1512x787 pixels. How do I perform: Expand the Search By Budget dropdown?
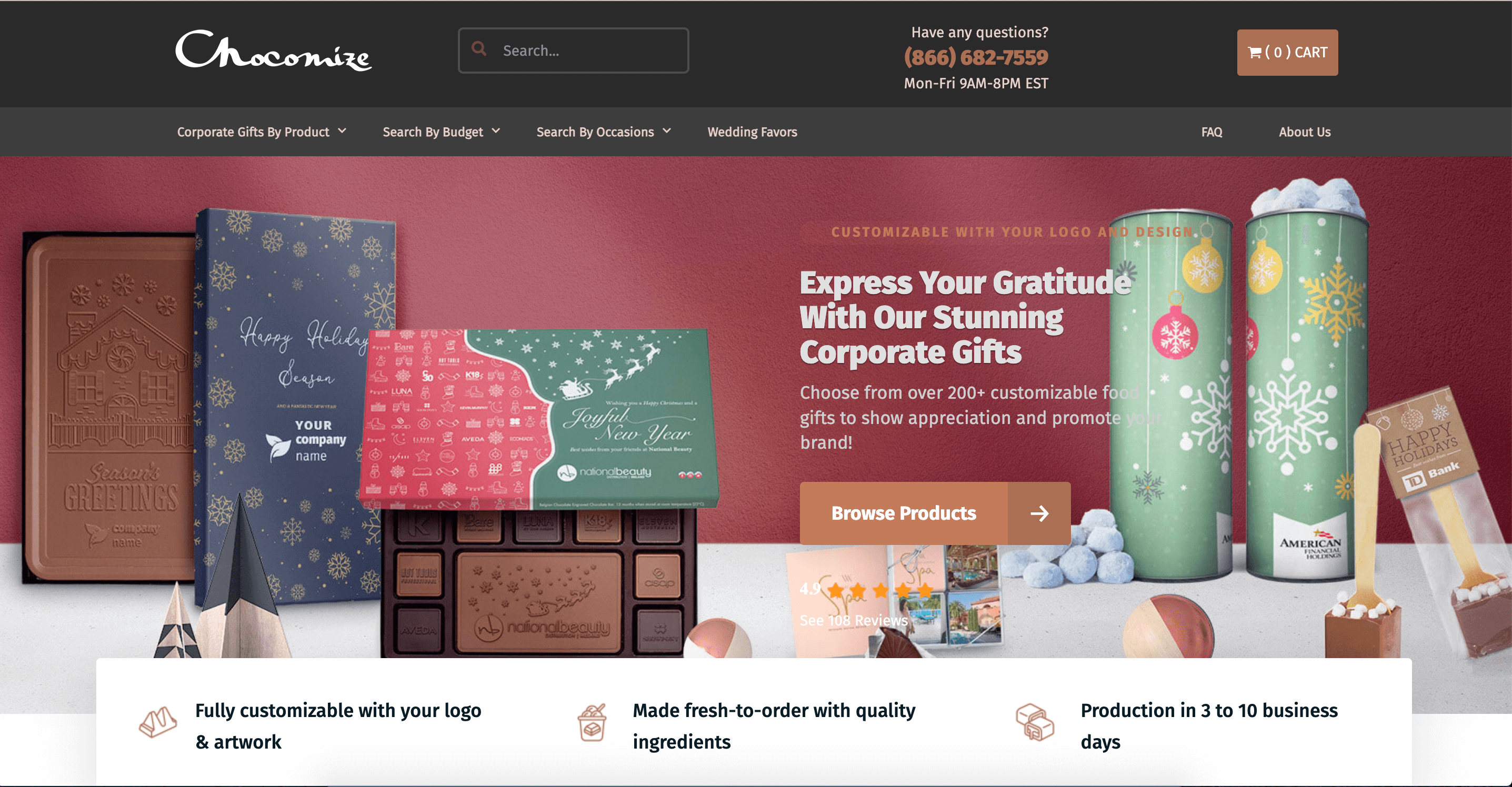click(x=442, y=132)
